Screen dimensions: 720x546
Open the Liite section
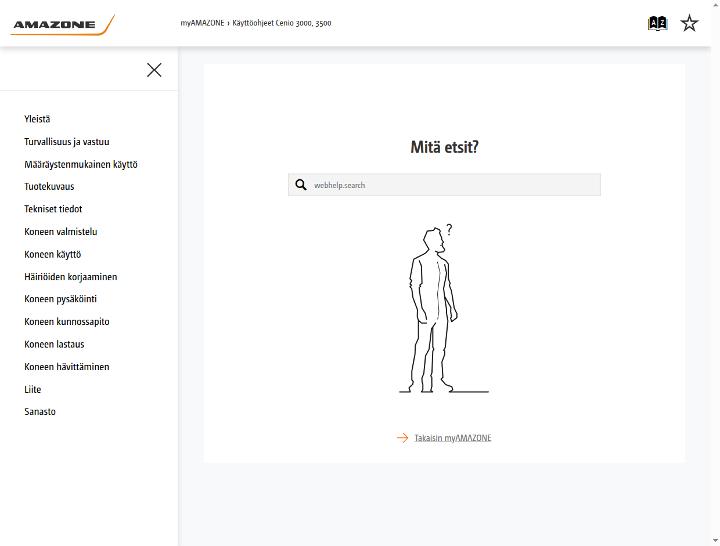[33, 389]
